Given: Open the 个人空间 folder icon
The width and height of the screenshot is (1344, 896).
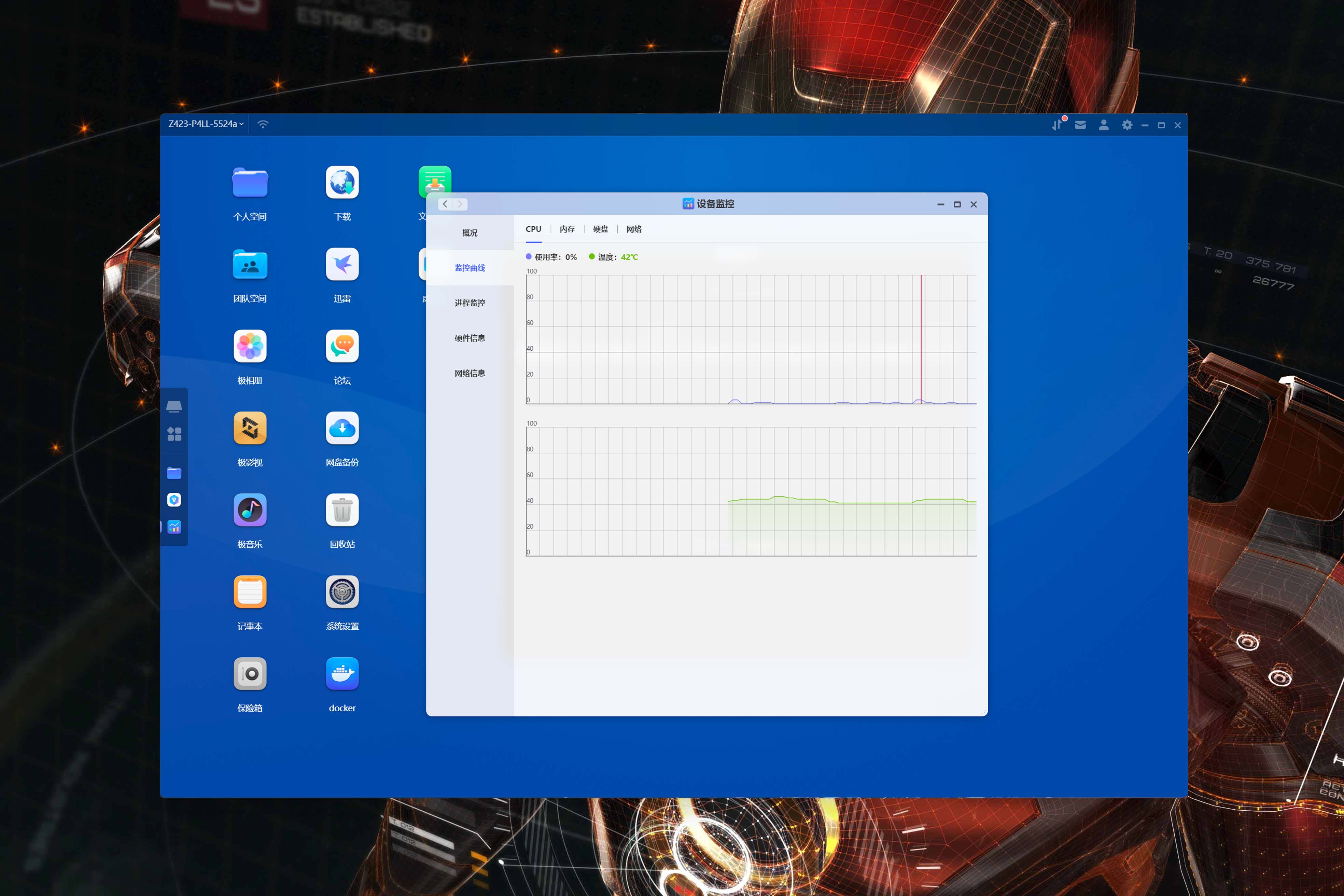Looking at the screenshot, I should [x=250, y=183].
